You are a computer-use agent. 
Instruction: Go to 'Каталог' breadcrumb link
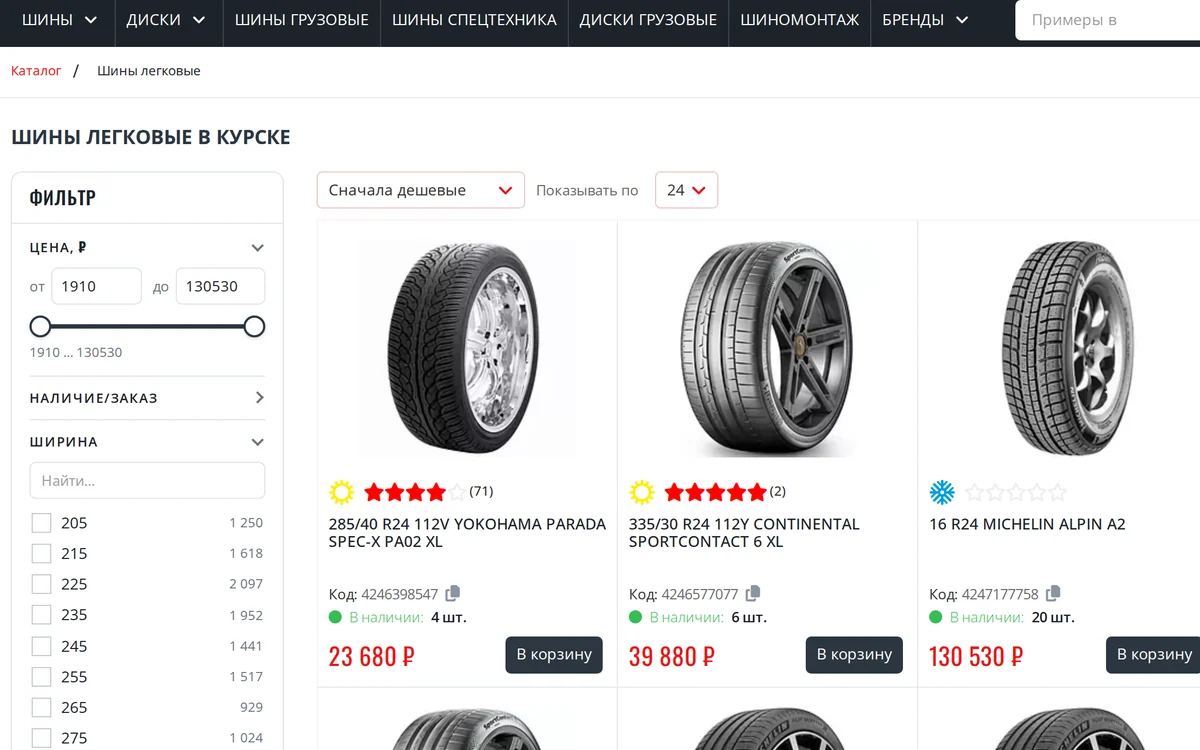coord(36,71)
